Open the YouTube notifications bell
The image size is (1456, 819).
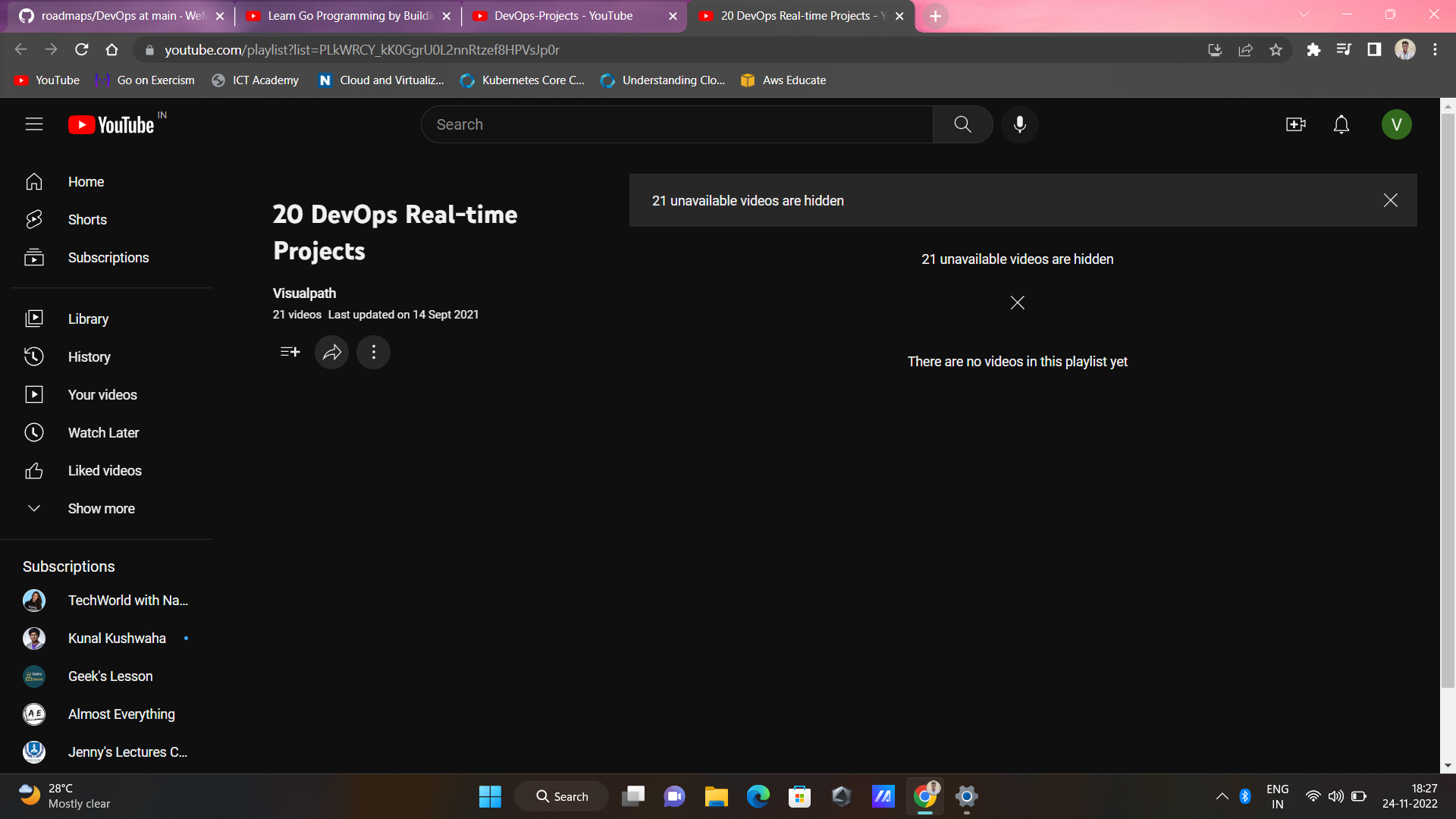point(1341,124)
